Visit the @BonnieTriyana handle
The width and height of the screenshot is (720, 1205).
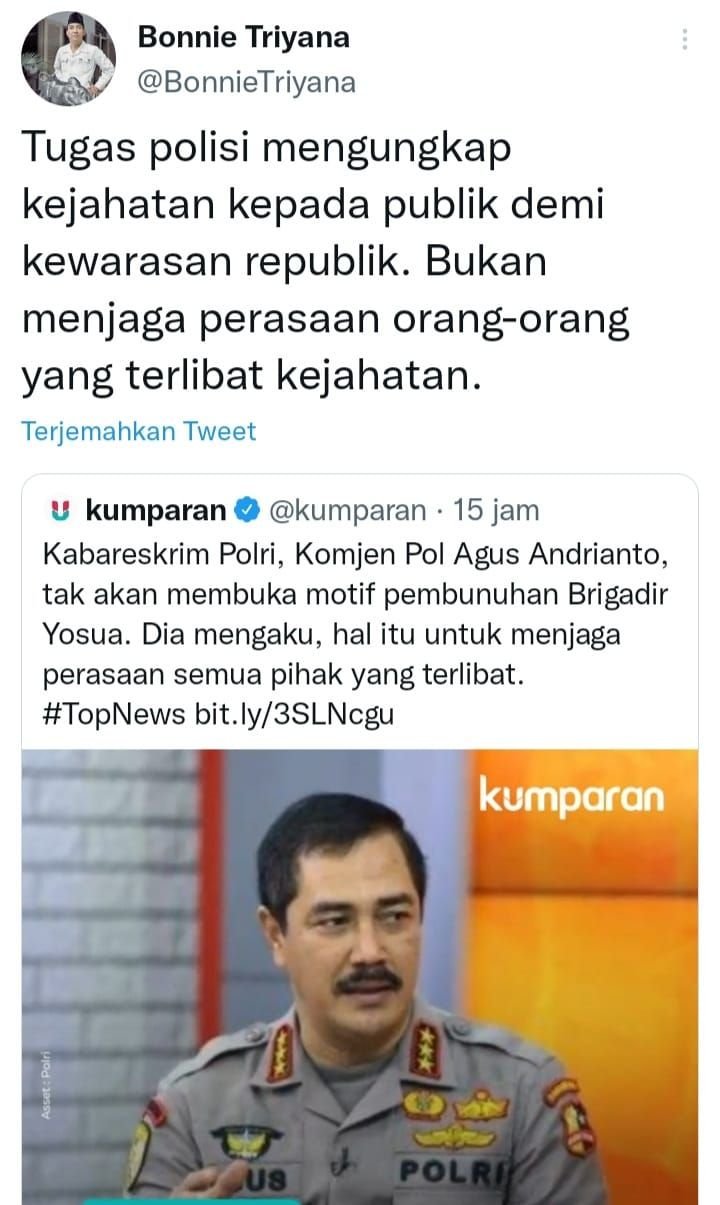246,82
